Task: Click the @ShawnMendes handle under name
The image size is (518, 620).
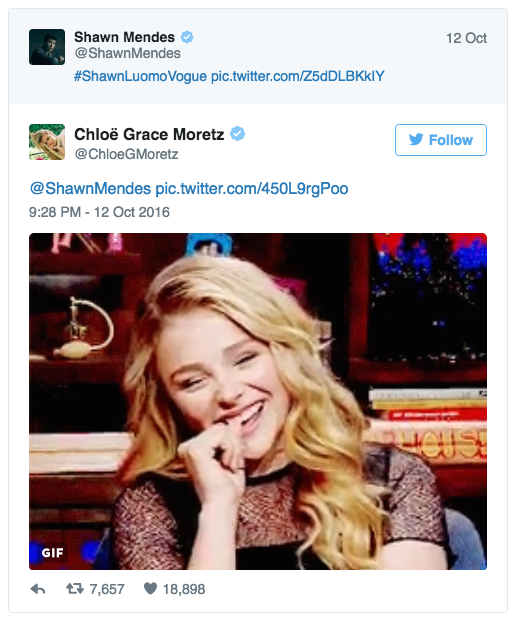Action: click(128, 53)
